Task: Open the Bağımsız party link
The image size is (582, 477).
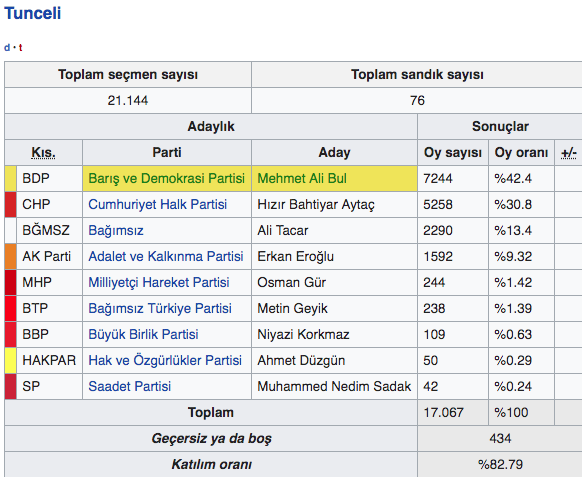Action: [x=116, y=231]
